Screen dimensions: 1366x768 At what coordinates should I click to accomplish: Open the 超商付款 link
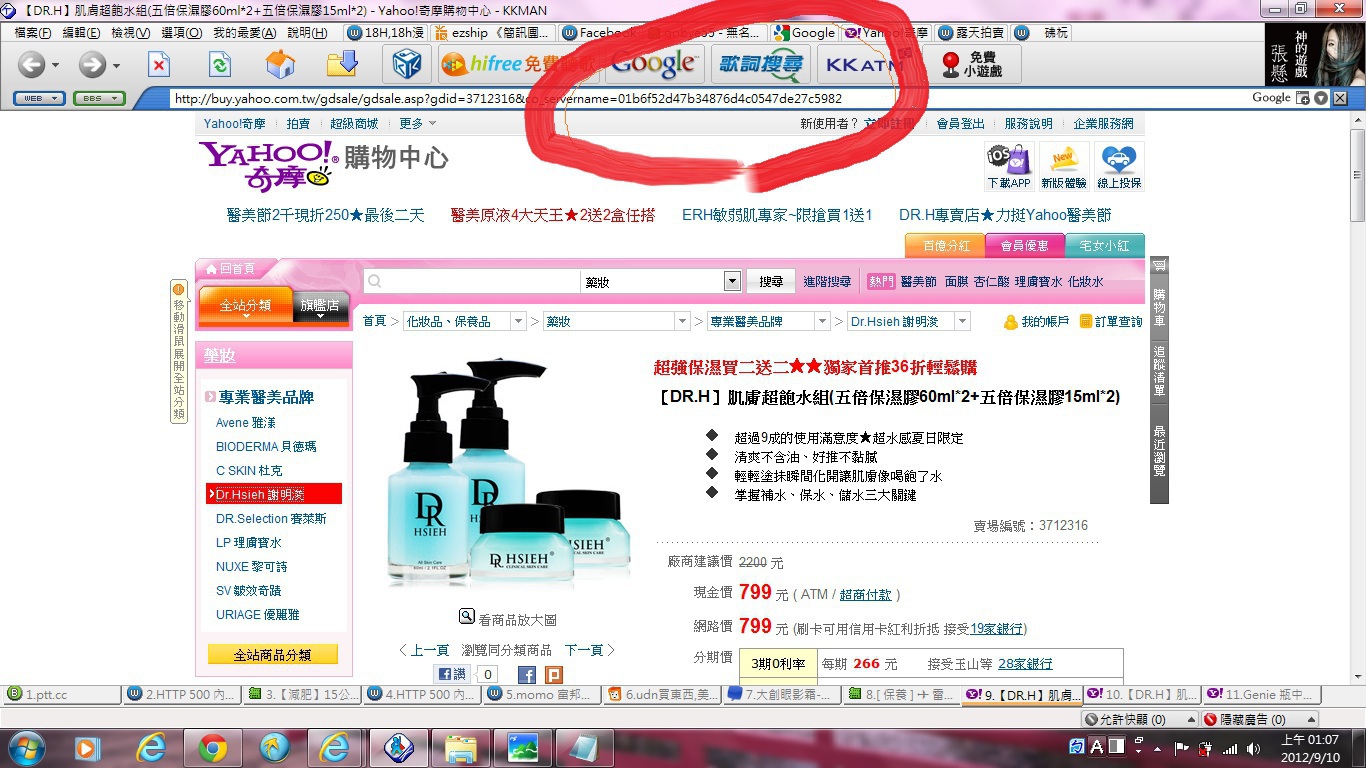(865, 594)
